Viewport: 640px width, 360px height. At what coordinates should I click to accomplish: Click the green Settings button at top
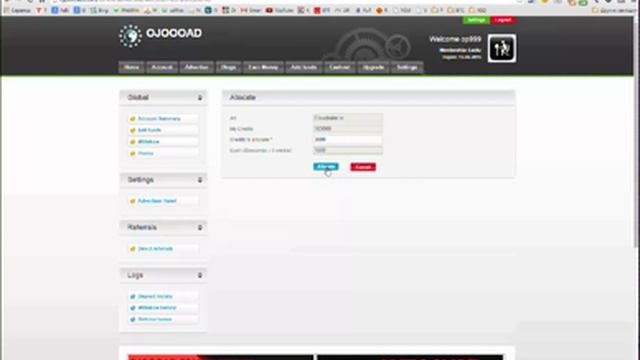pos(476,20)
